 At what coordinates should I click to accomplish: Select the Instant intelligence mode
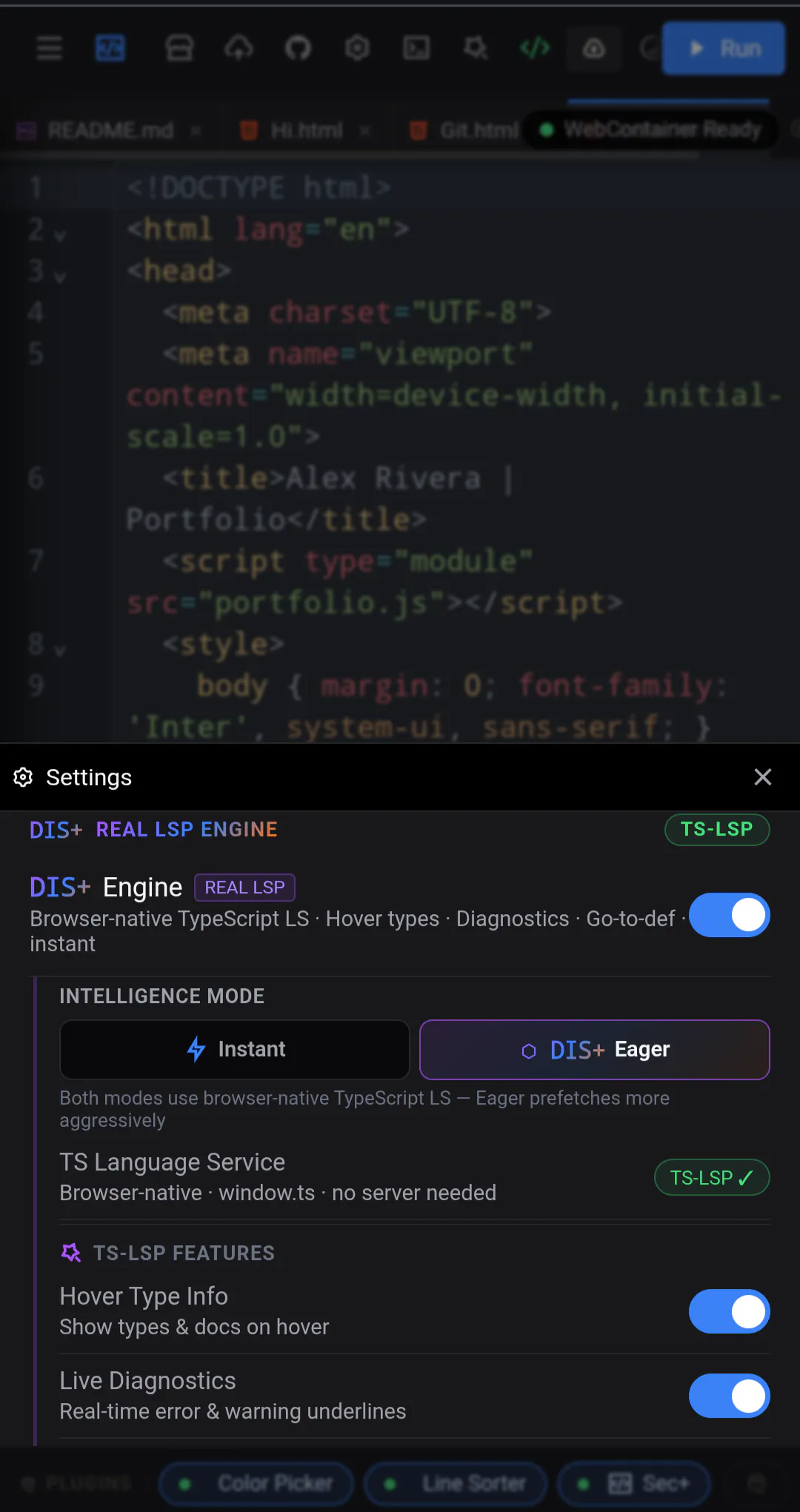(x=235, y=1050)
